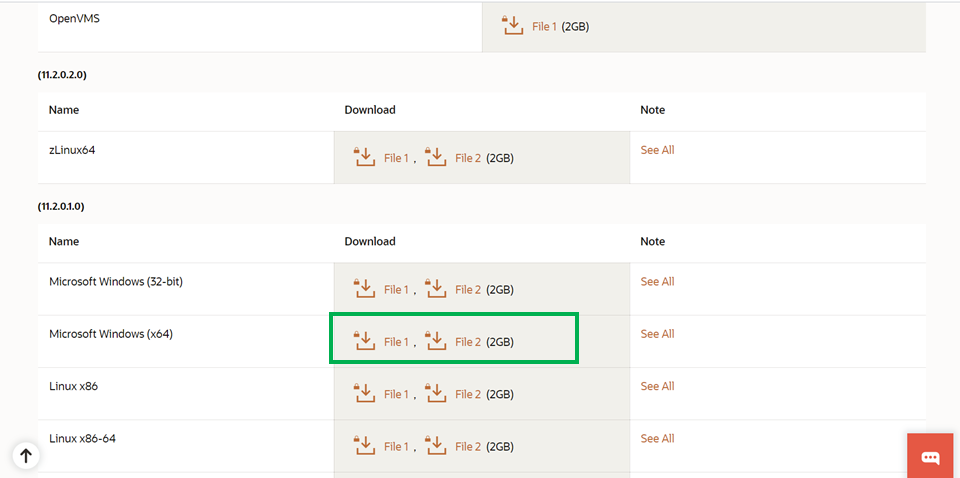Viewport: 960px width, 478px height.
Task: Click Windows 32-bit File 2 download icon
Action: [435, 288]
